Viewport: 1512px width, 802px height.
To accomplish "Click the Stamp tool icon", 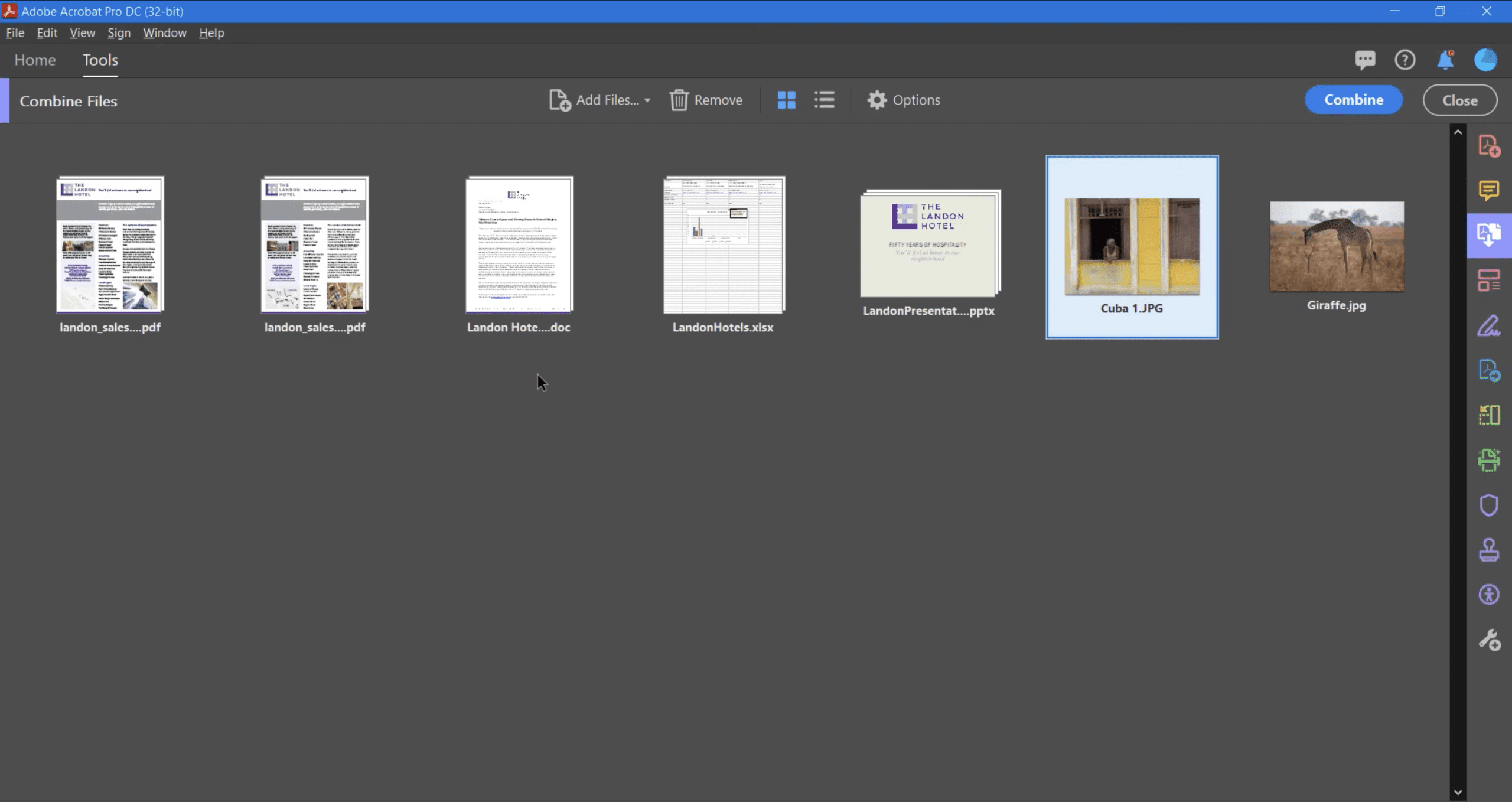I will point(1488,550).
